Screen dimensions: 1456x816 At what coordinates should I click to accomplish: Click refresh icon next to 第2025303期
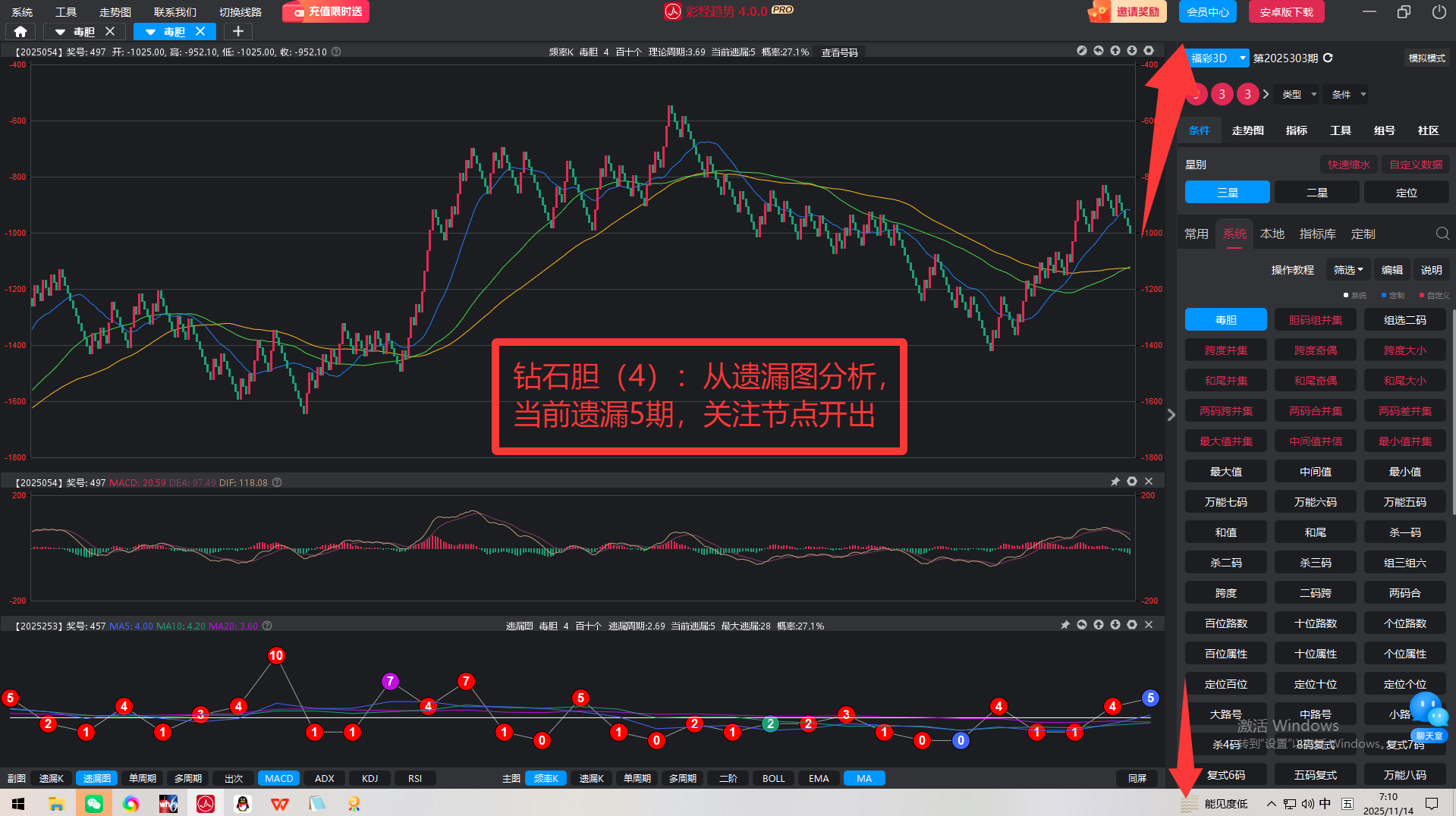pos(1328,58)
